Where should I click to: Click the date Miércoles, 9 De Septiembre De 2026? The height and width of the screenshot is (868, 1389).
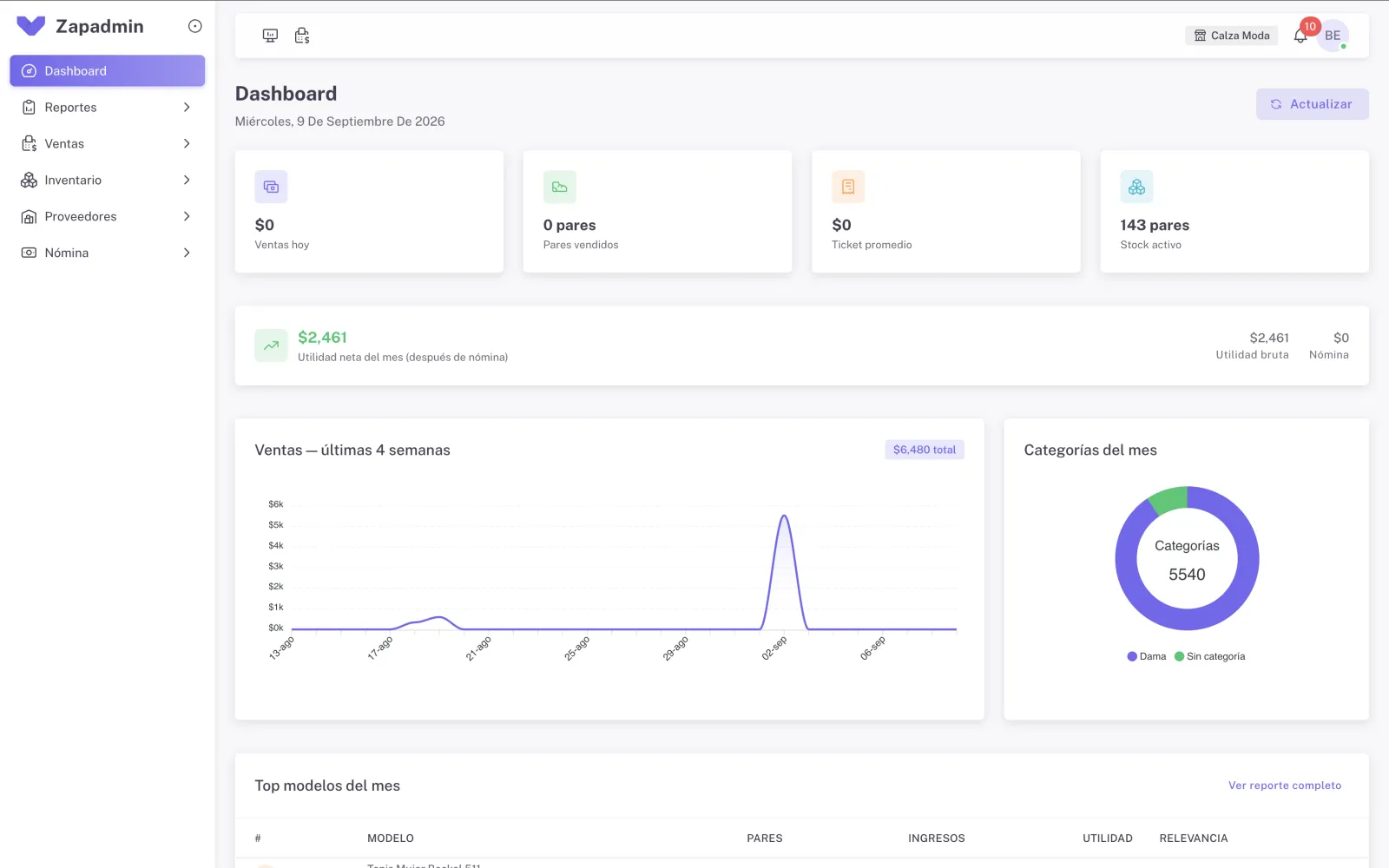[339, 122]
